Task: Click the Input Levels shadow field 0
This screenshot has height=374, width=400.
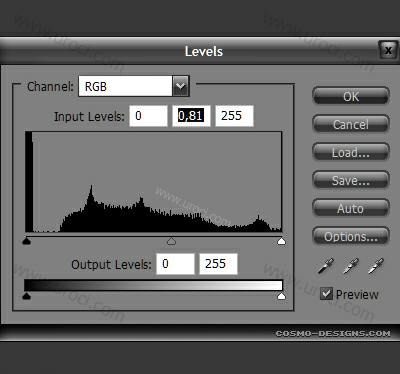Action: pyautogui.click(x=149, y=116)
